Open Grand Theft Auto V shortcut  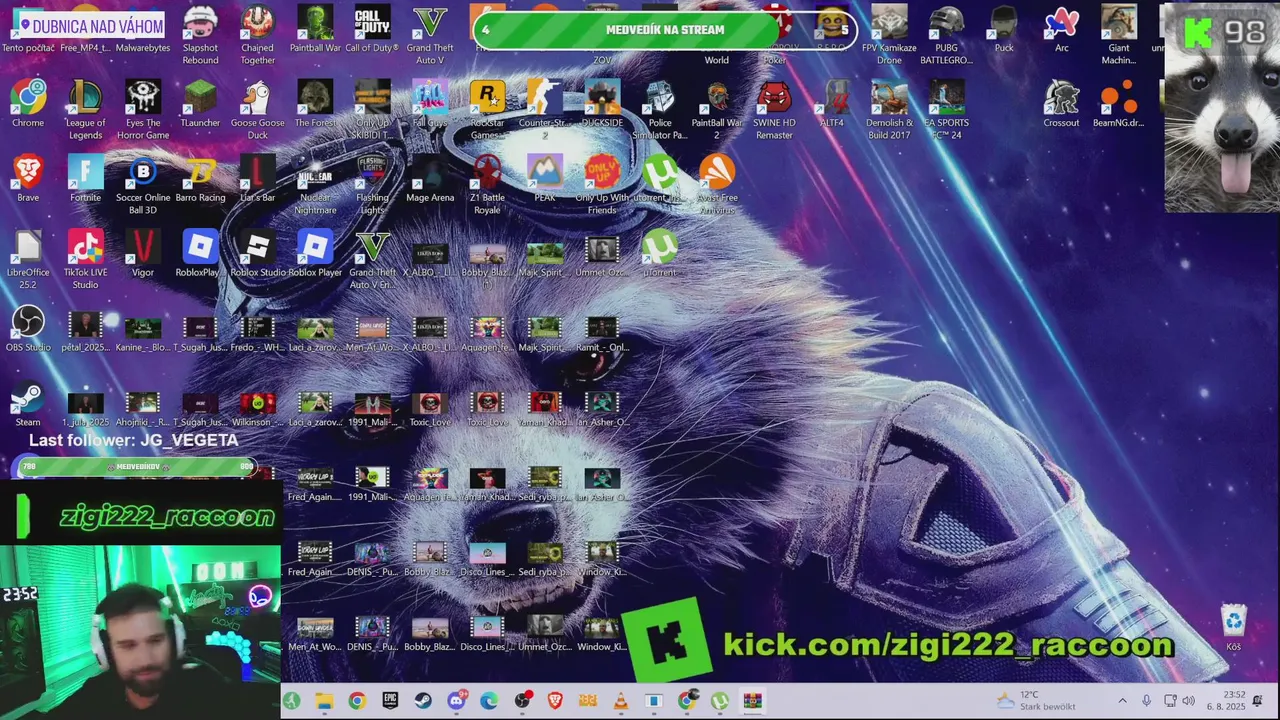pyautogui.click(x=430, y=35)
